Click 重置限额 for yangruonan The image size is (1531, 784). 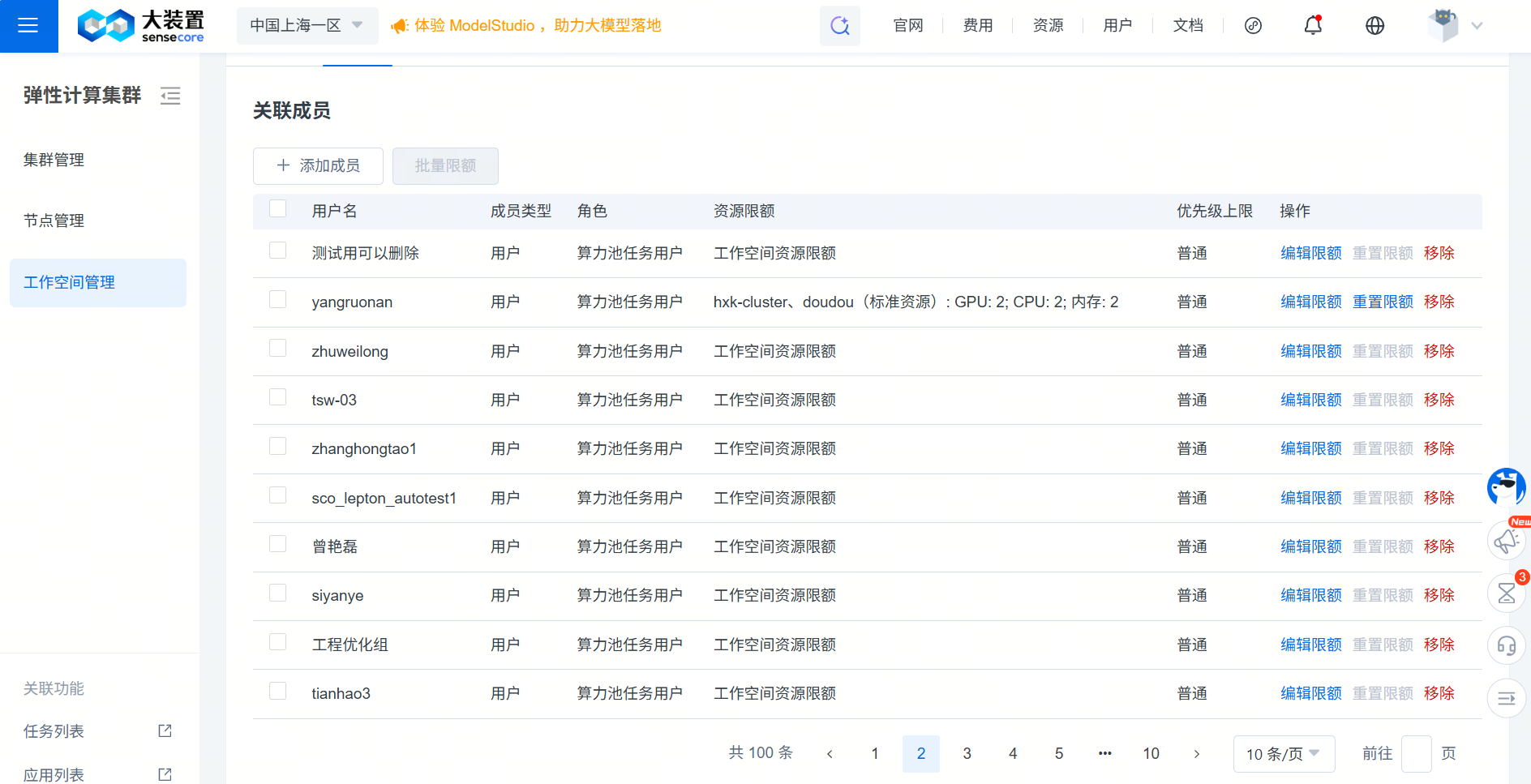click(x=1383, y=302)
